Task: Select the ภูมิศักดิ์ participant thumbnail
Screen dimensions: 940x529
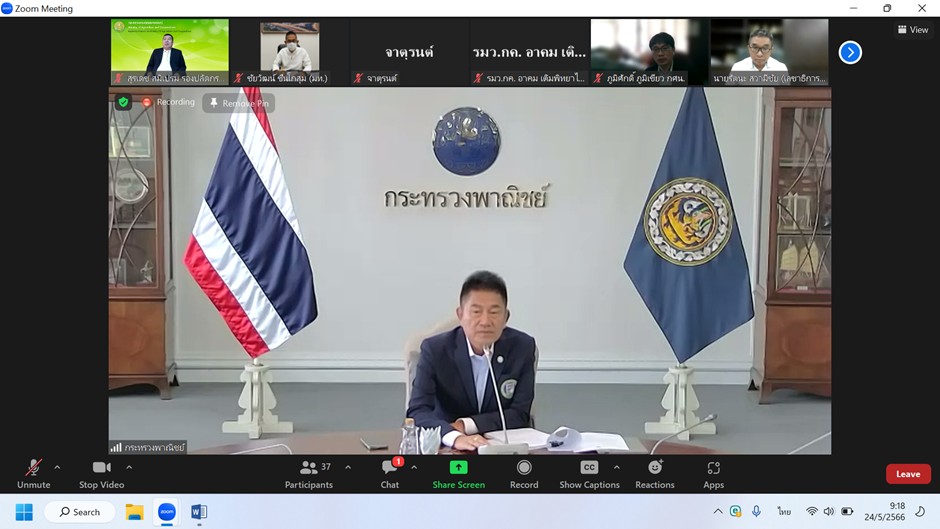Action: 649,52
